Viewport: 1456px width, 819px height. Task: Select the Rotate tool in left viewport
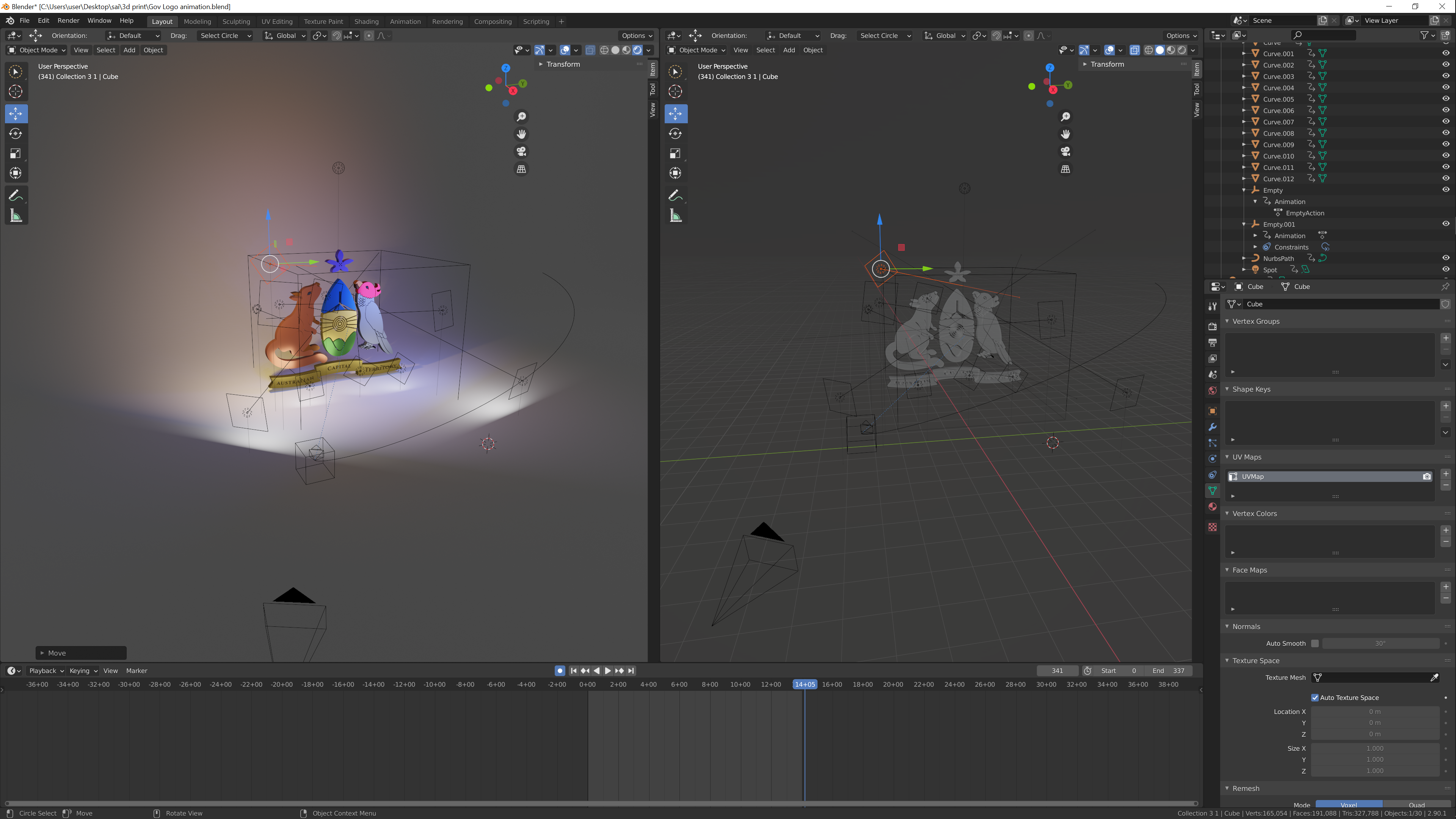pyautogui.click(x=16, y=133)
